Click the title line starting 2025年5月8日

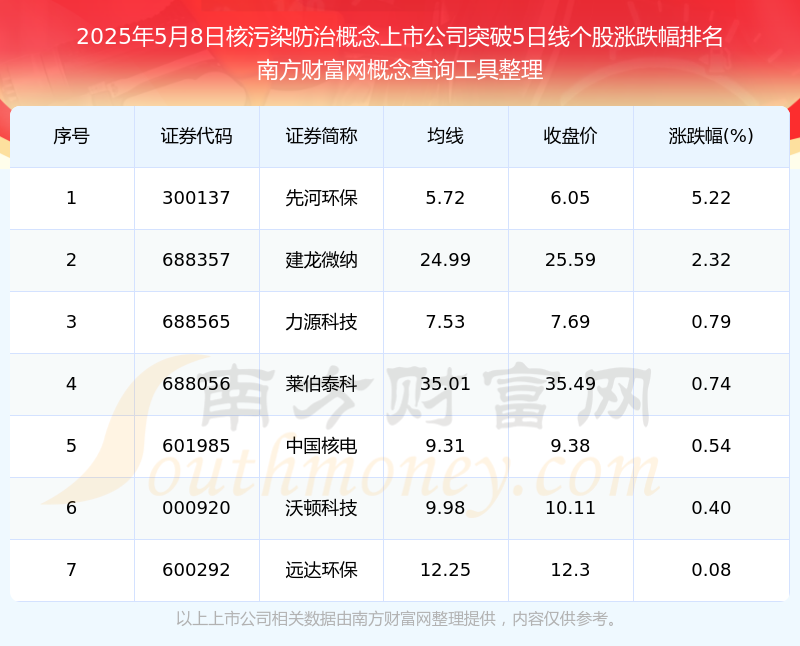tap(400, 37)
